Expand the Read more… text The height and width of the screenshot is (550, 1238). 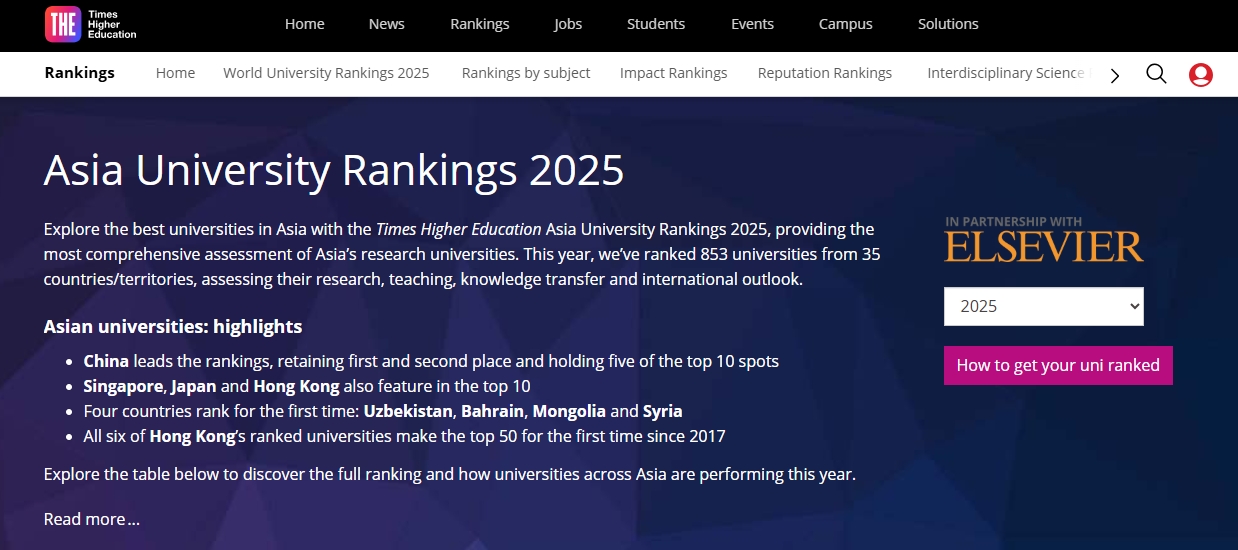click(91, 519)
